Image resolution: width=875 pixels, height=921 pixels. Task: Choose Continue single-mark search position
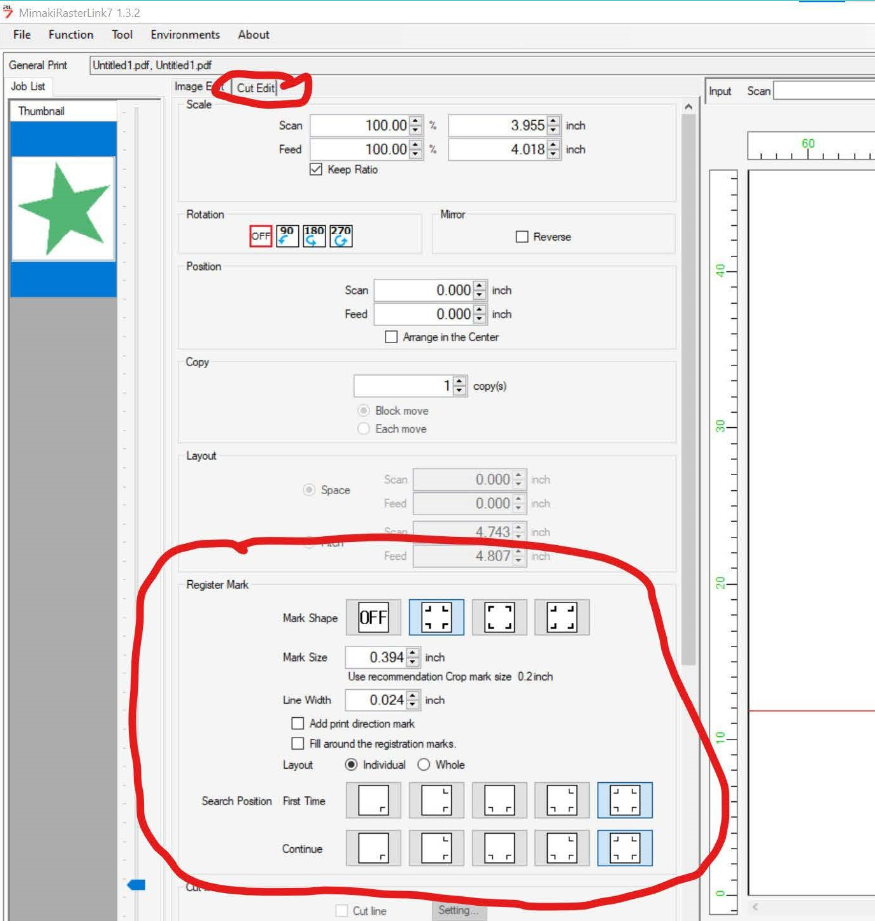pos(373,848)
